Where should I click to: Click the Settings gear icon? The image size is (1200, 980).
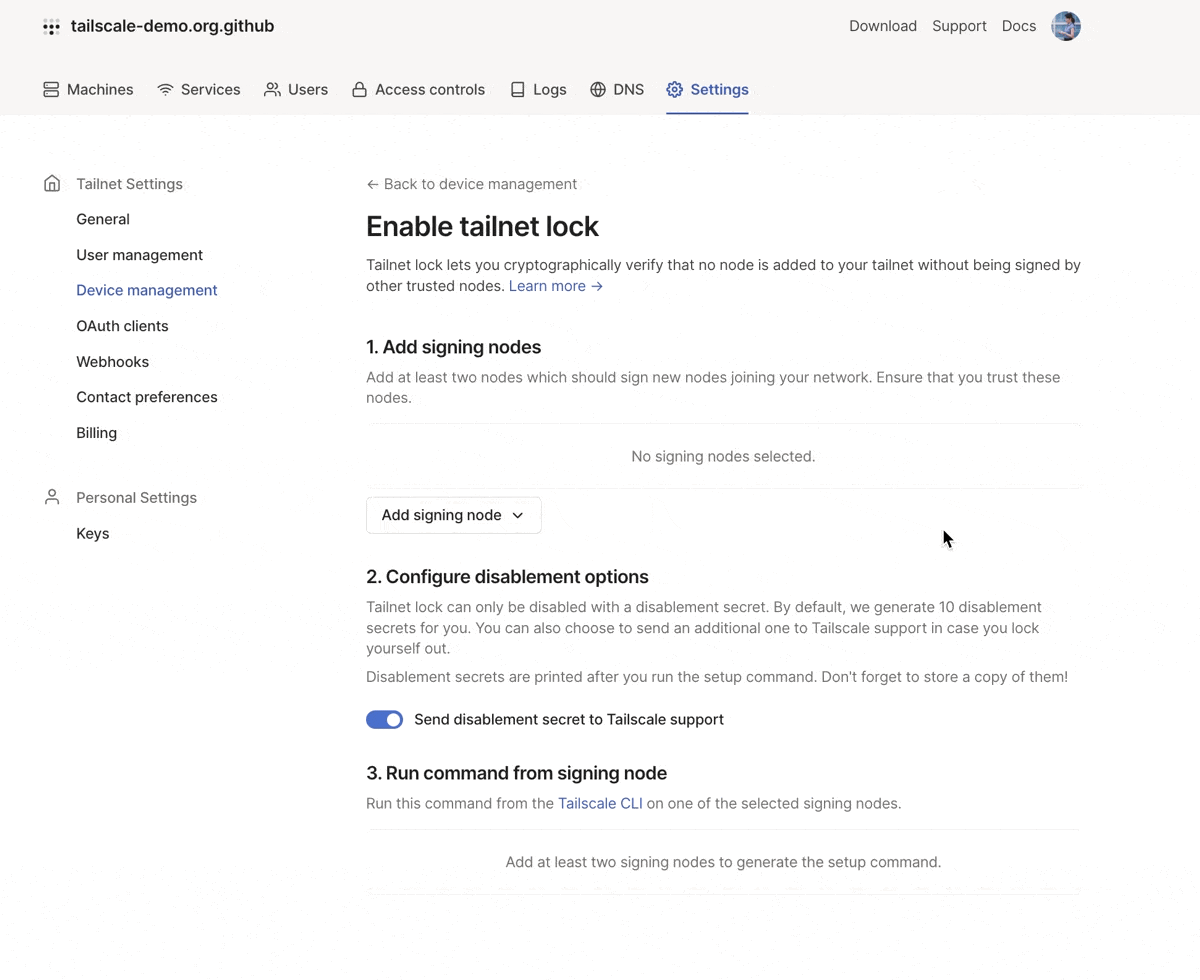click(x=675, y=90)
